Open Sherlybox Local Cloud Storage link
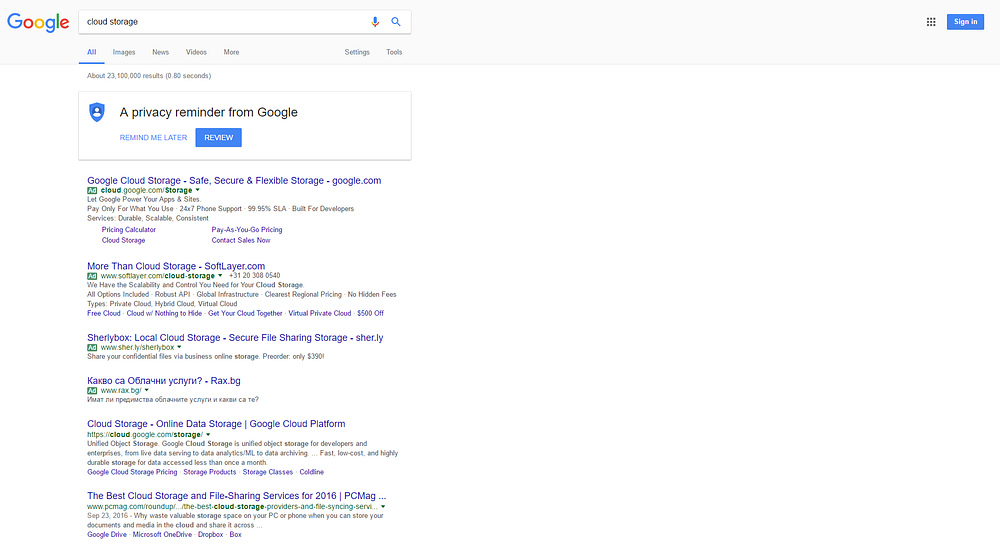 pos(235,337)
